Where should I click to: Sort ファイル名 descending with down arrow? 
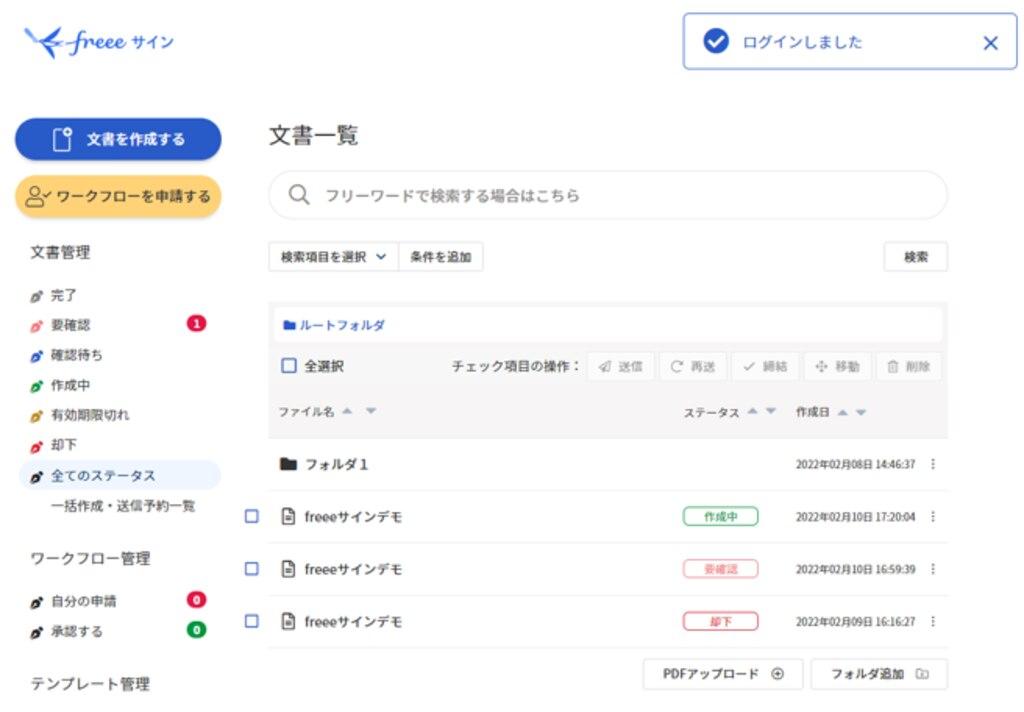[x=371, y=411]
